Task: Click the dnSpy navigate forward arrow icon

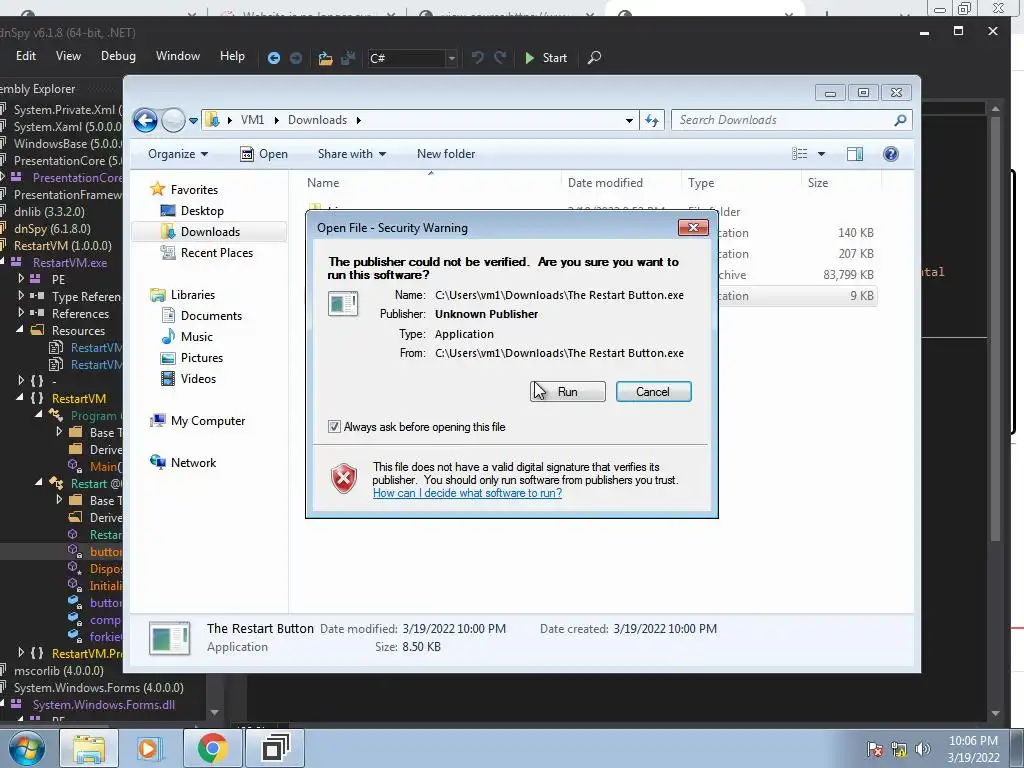Action: (x=296, y=58)
